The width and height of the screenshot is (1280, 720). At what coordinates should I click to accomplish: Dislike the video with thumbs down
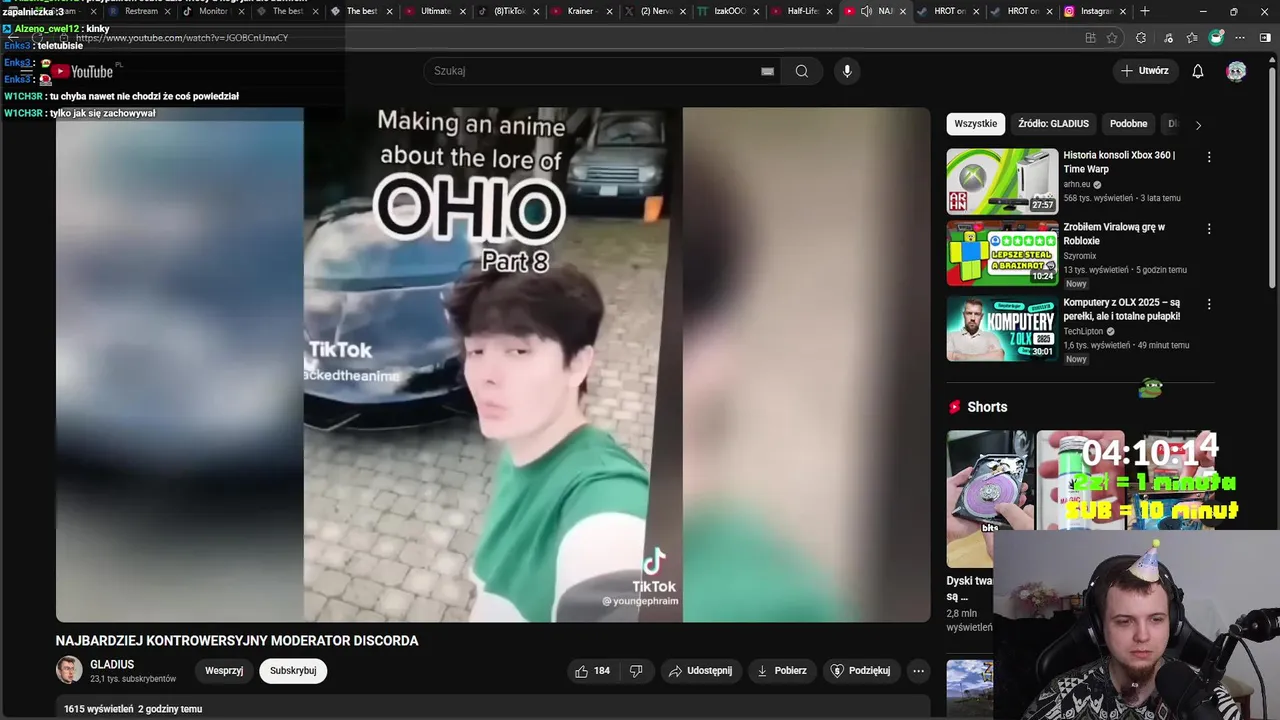pos(636,671)
